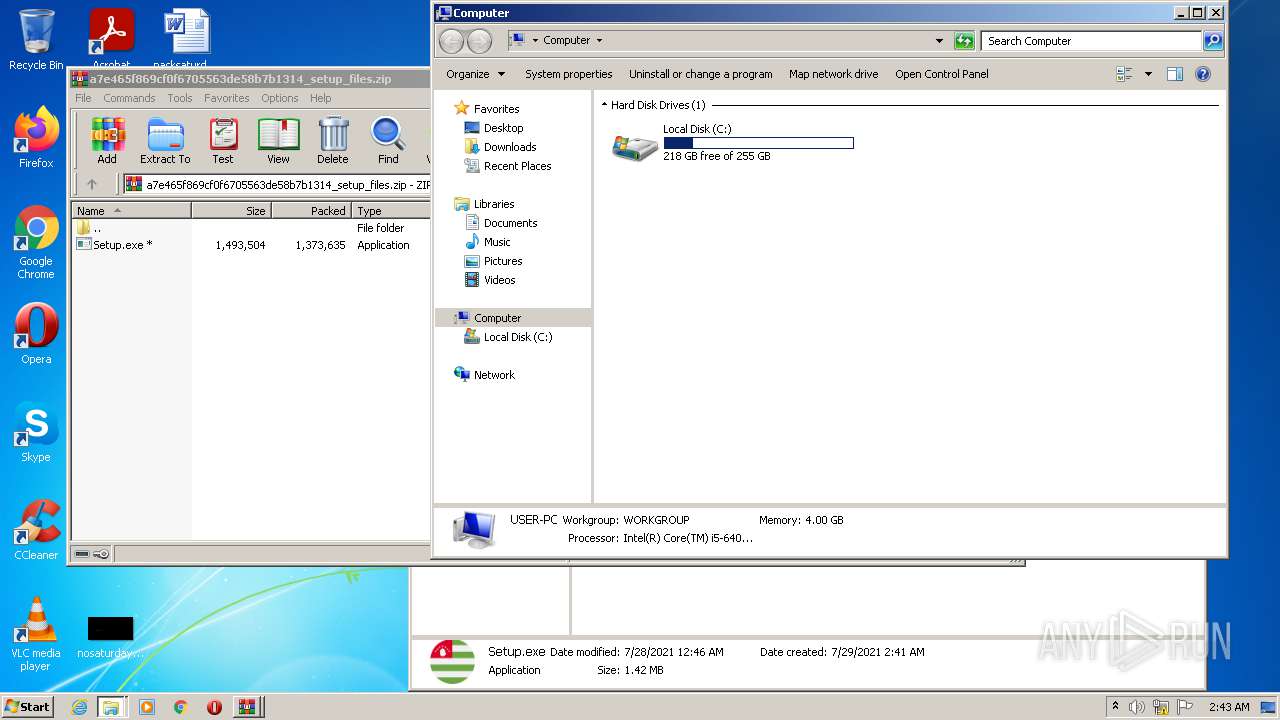Select Documents library

click(x=510, y=223)
